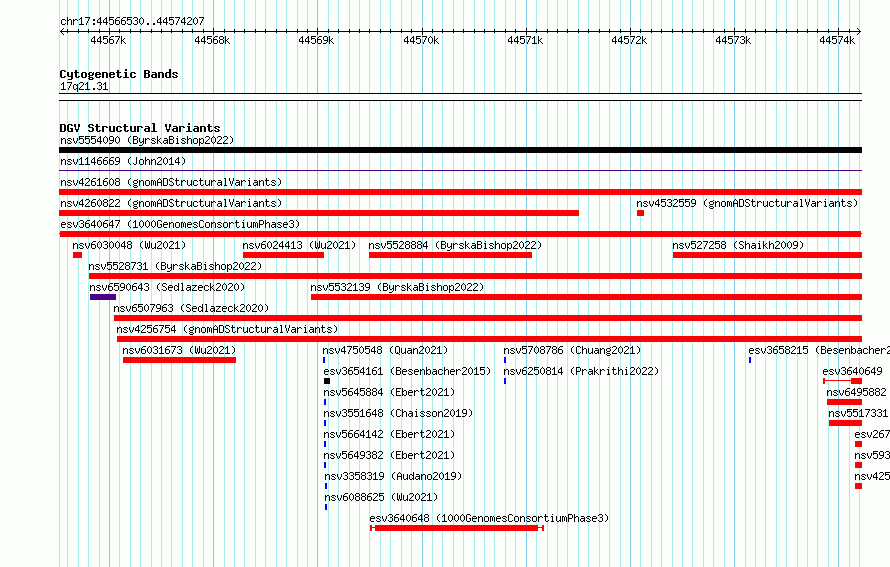Click nsv6507963 (Sedlazeck2020) label
This screenshot has width=890, height=567.
coord(191,308)
